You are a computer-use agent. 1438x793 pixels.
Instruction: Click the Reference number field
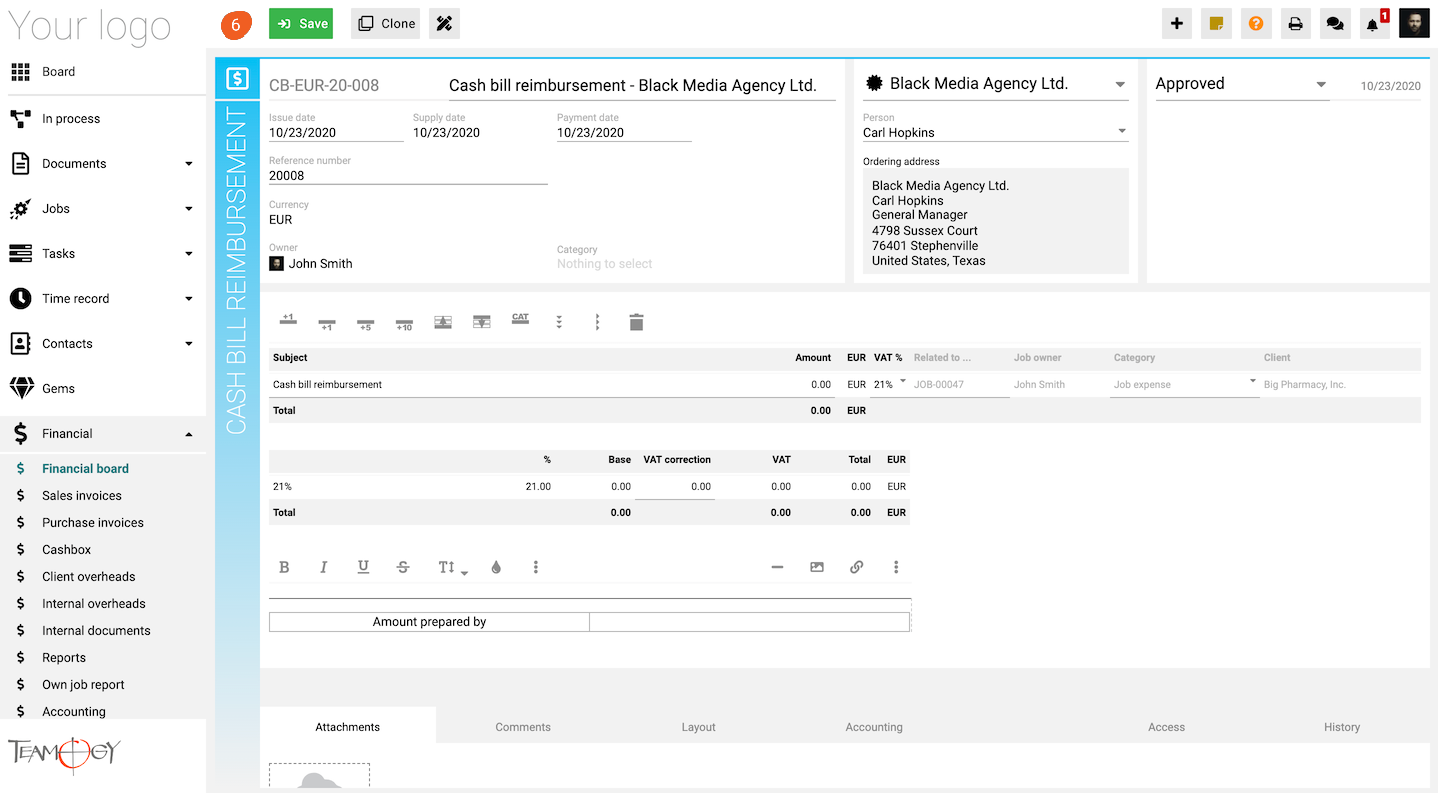tap(407, 176)
